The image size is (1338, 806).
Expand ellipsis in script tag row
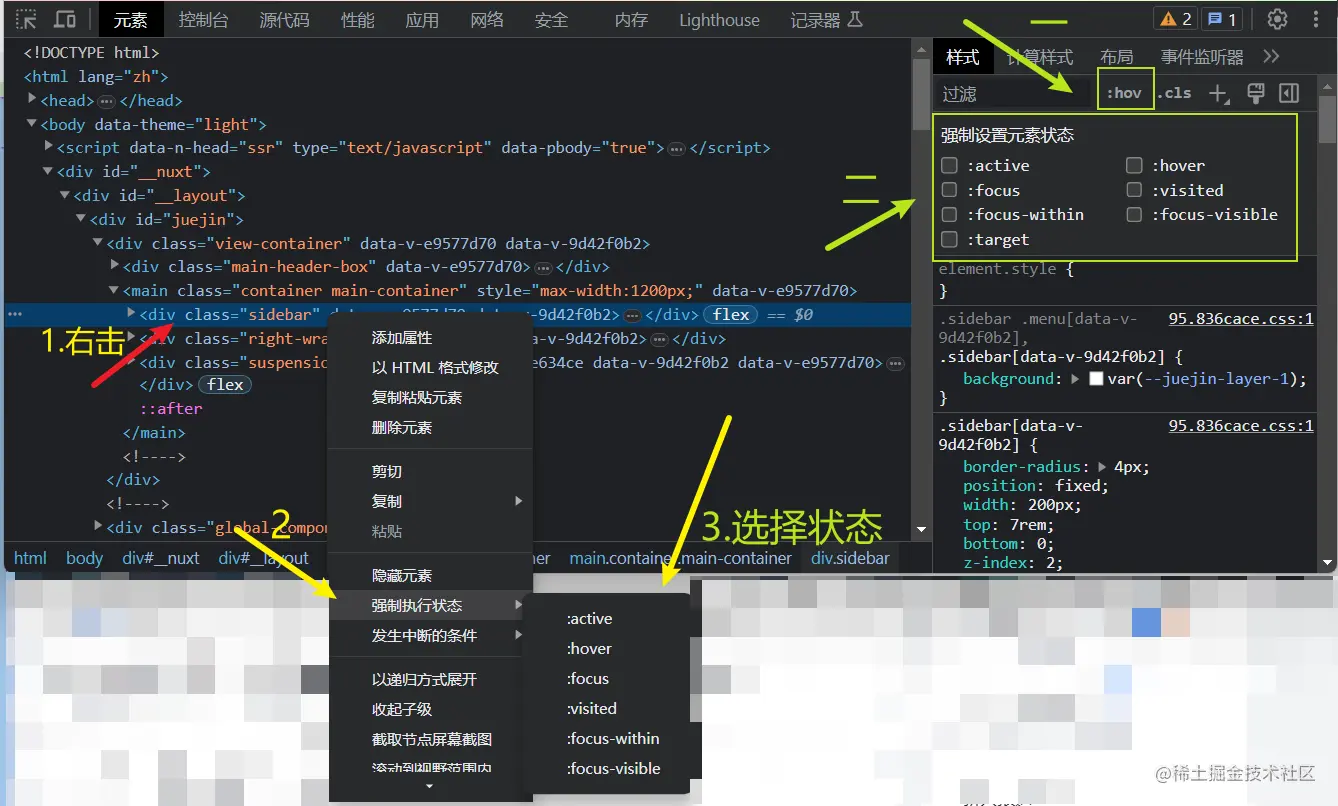676,148
